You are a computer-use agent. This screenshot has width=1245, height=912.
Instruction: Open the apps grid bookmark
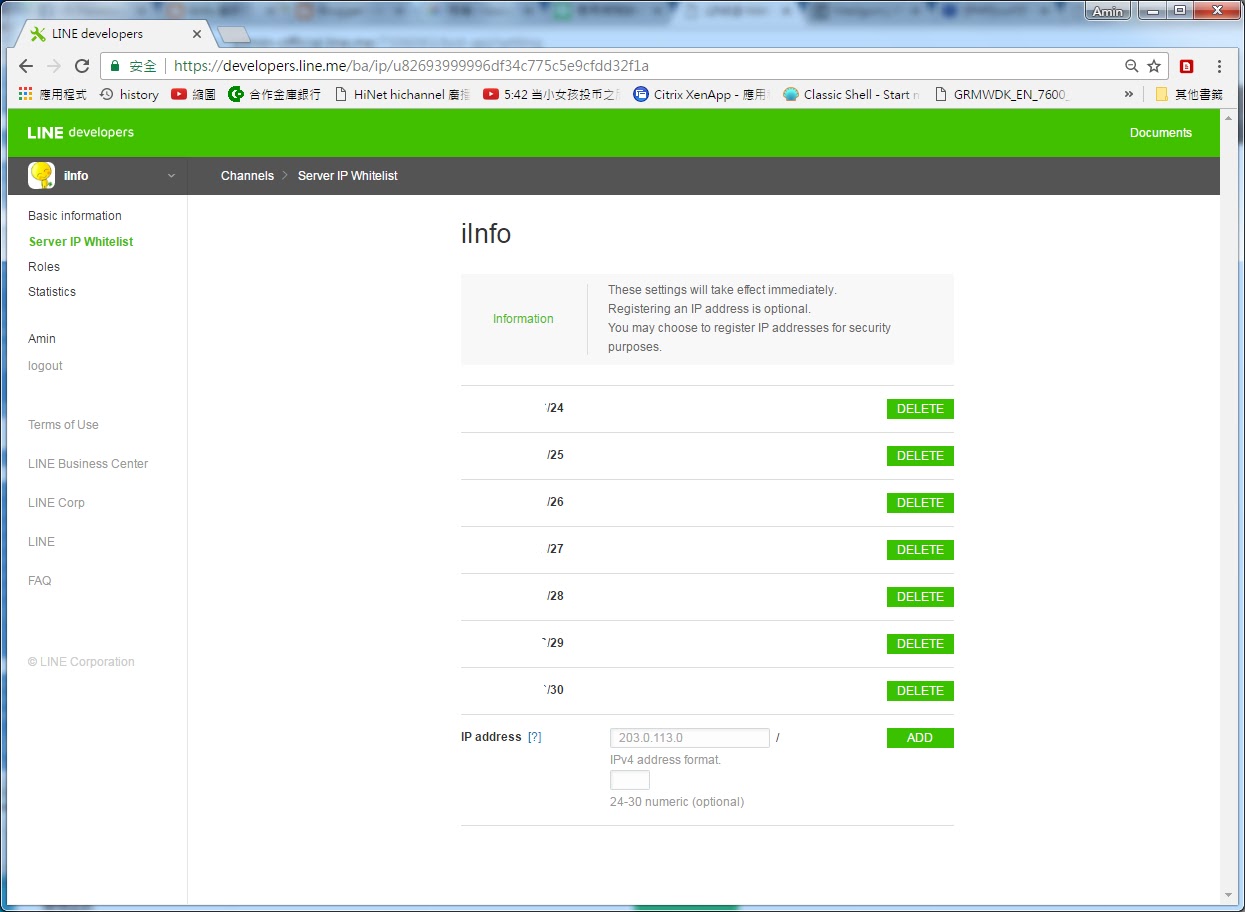click(x=52, y=94)
